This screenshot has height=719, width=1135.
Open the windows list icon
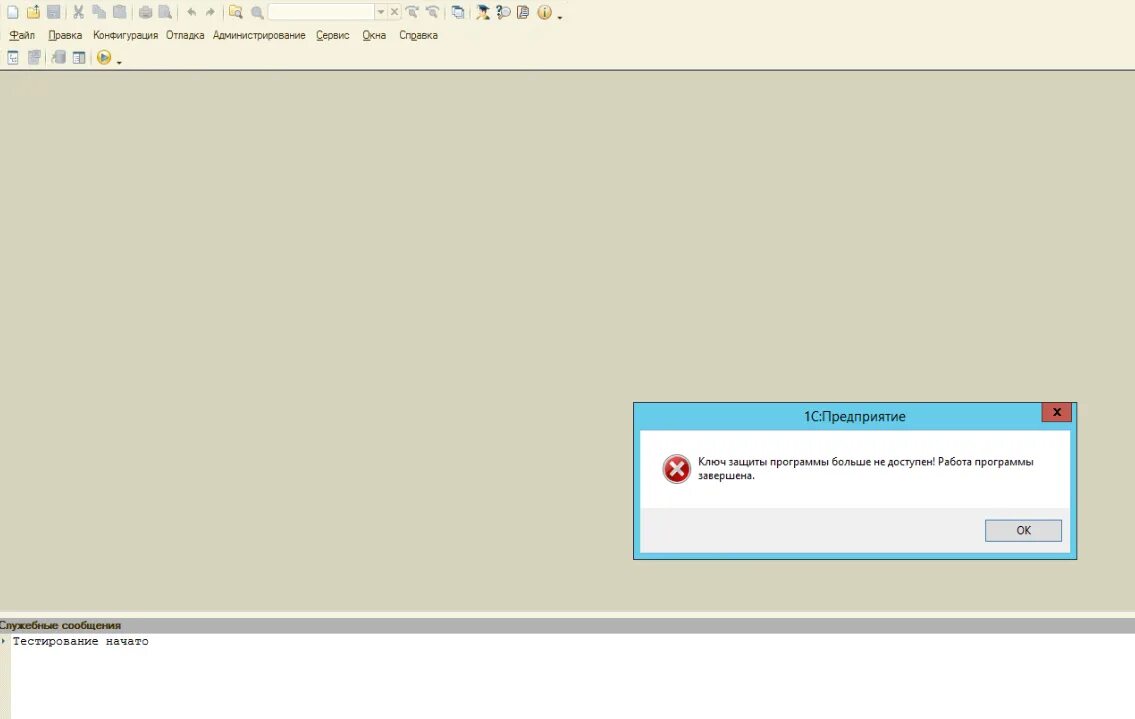click(457, 12)
